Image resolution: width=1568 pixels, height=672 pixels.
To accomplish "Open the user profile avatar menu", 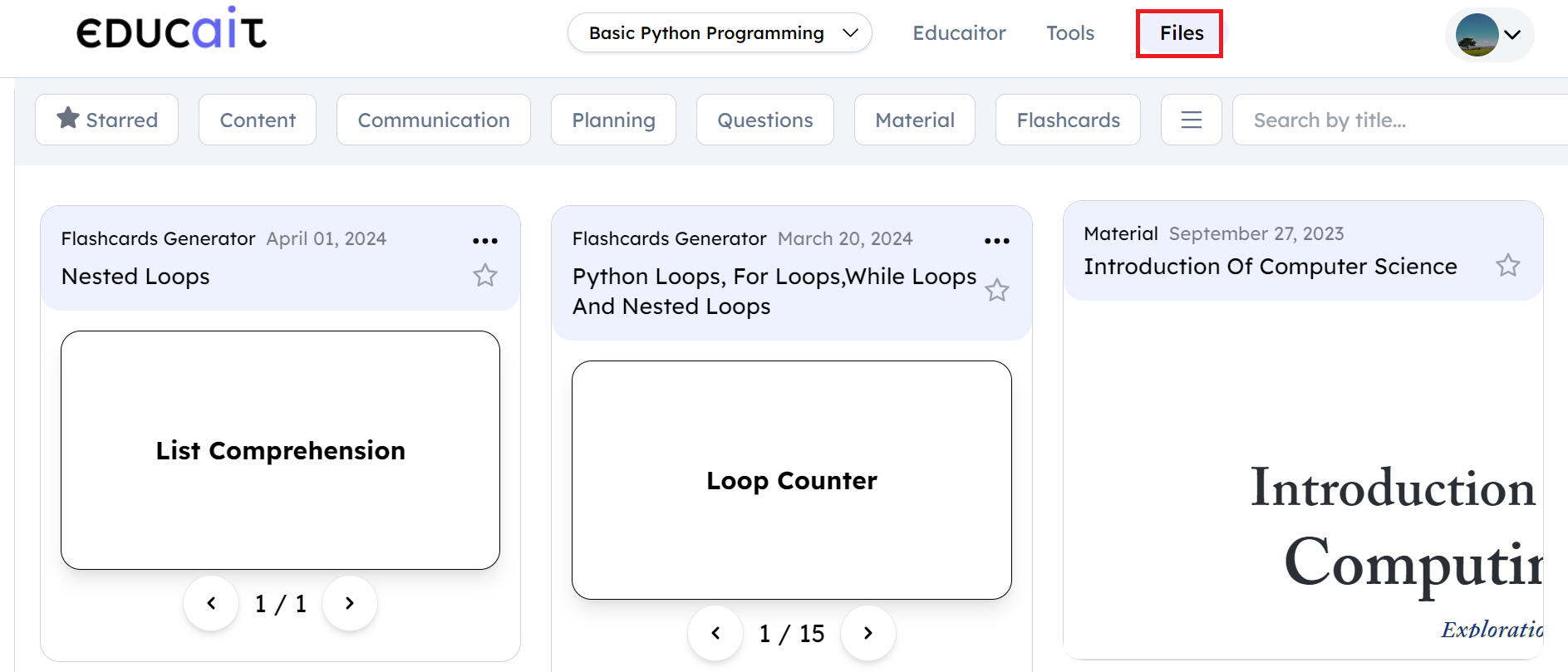I will pos(1489,35).
